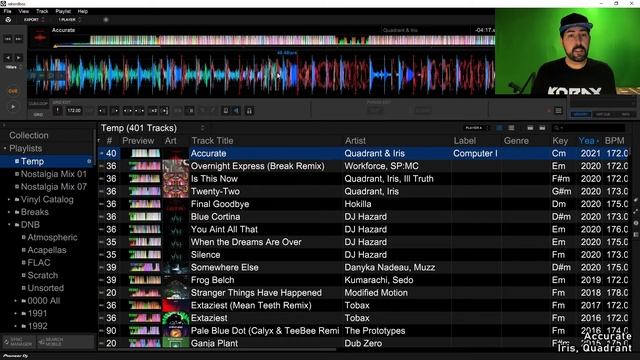
Task: Click the preview waveform of Frog Belch
Action: pyautogui.click(x=144, y=280)
